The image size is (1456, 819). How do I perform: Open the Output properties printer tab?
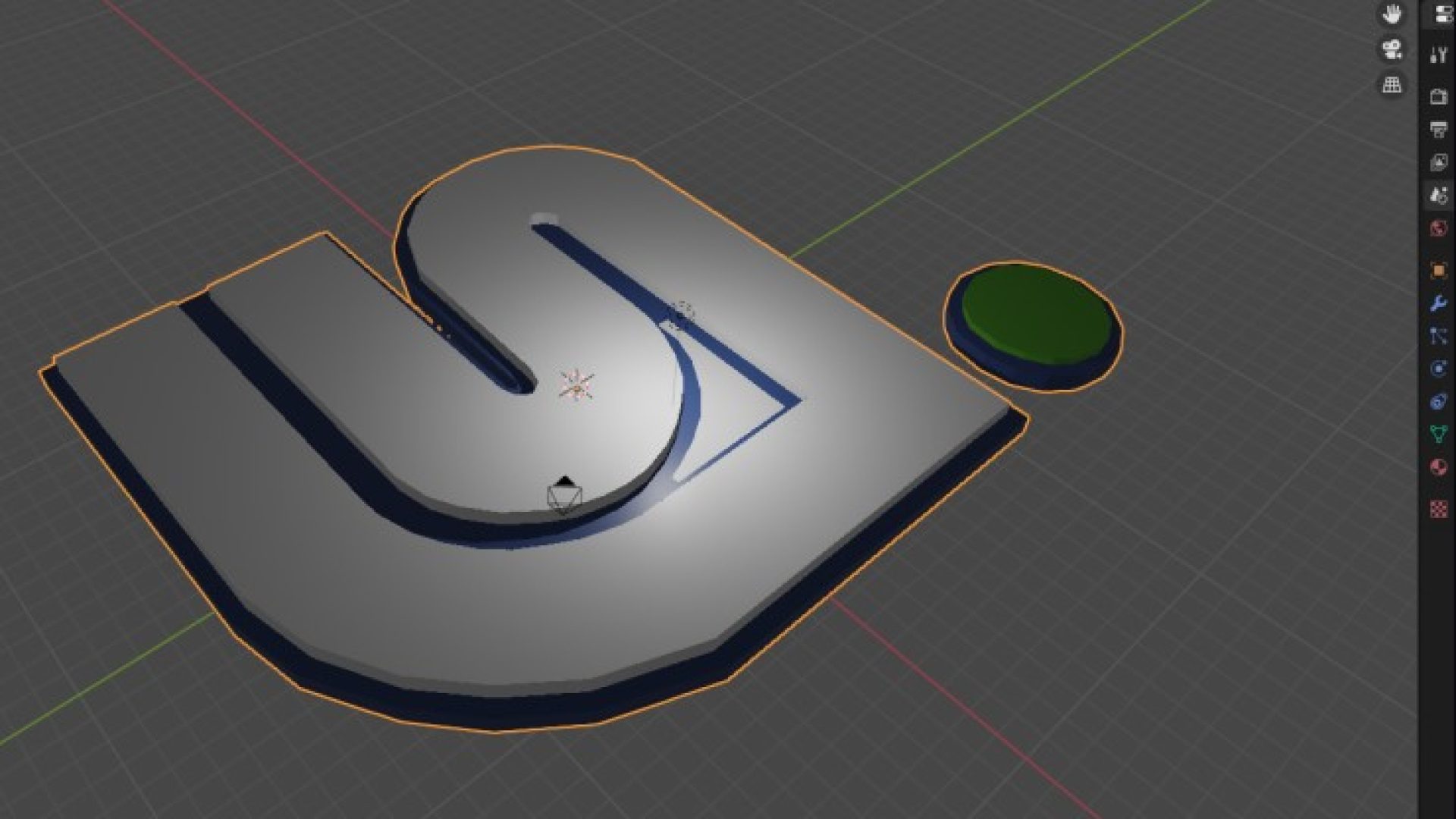(1439, 129)
